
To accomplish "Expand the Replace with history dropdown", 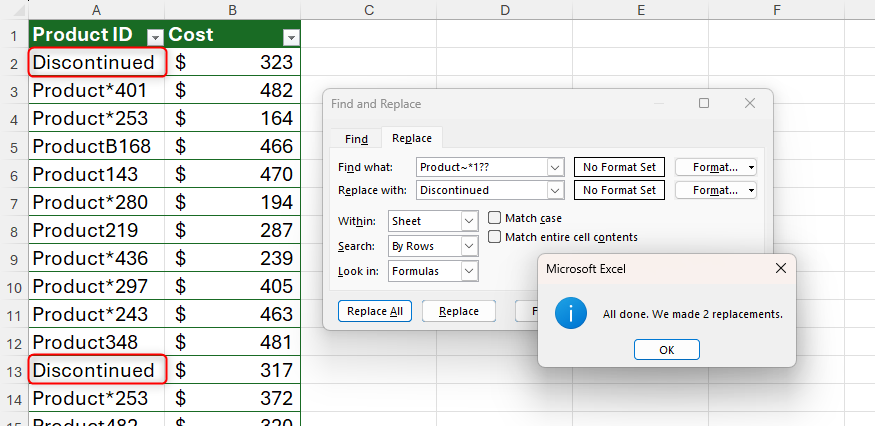I will (555, 190).
